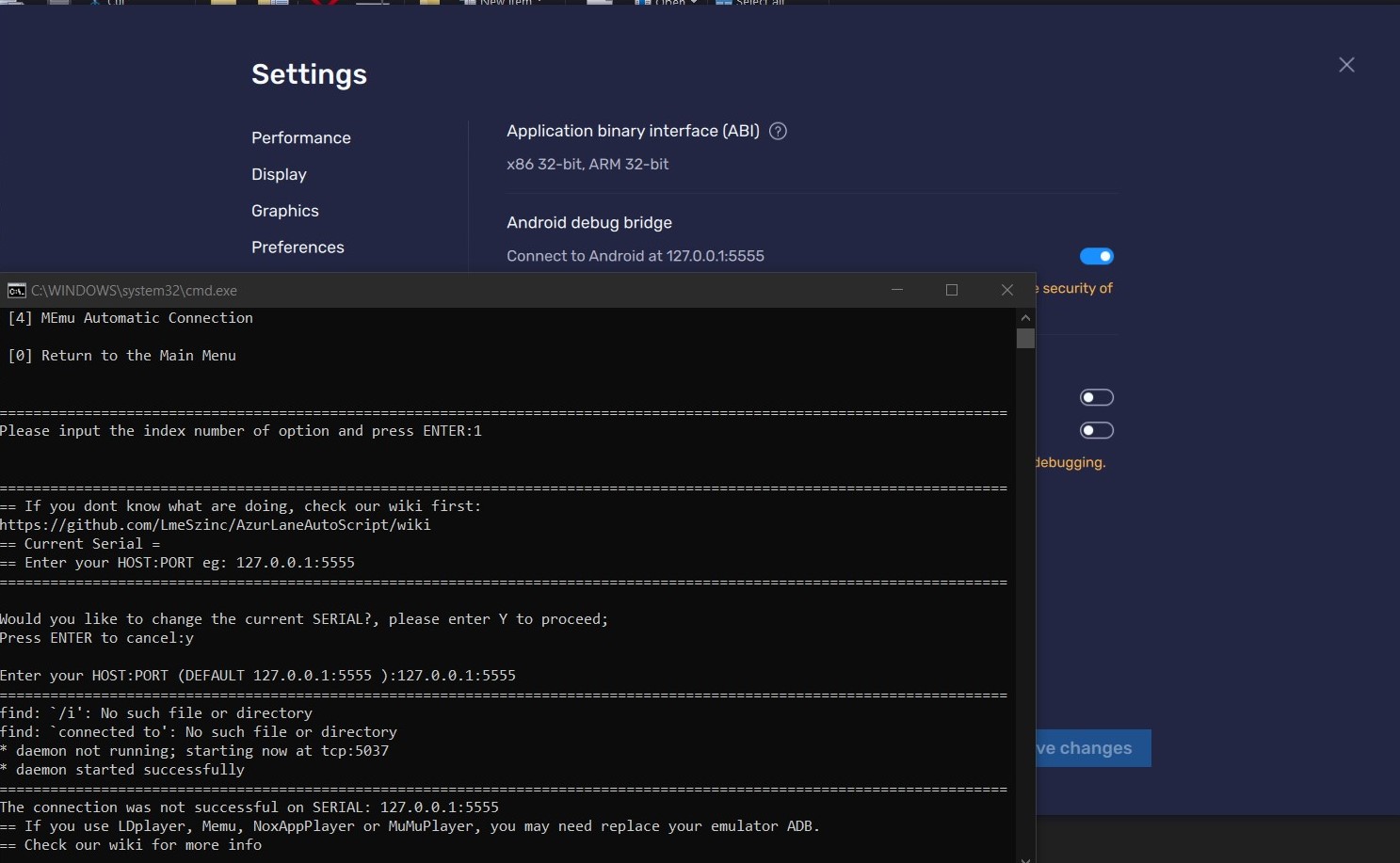Close the Settings panel with the X

tap(1346, 65)
